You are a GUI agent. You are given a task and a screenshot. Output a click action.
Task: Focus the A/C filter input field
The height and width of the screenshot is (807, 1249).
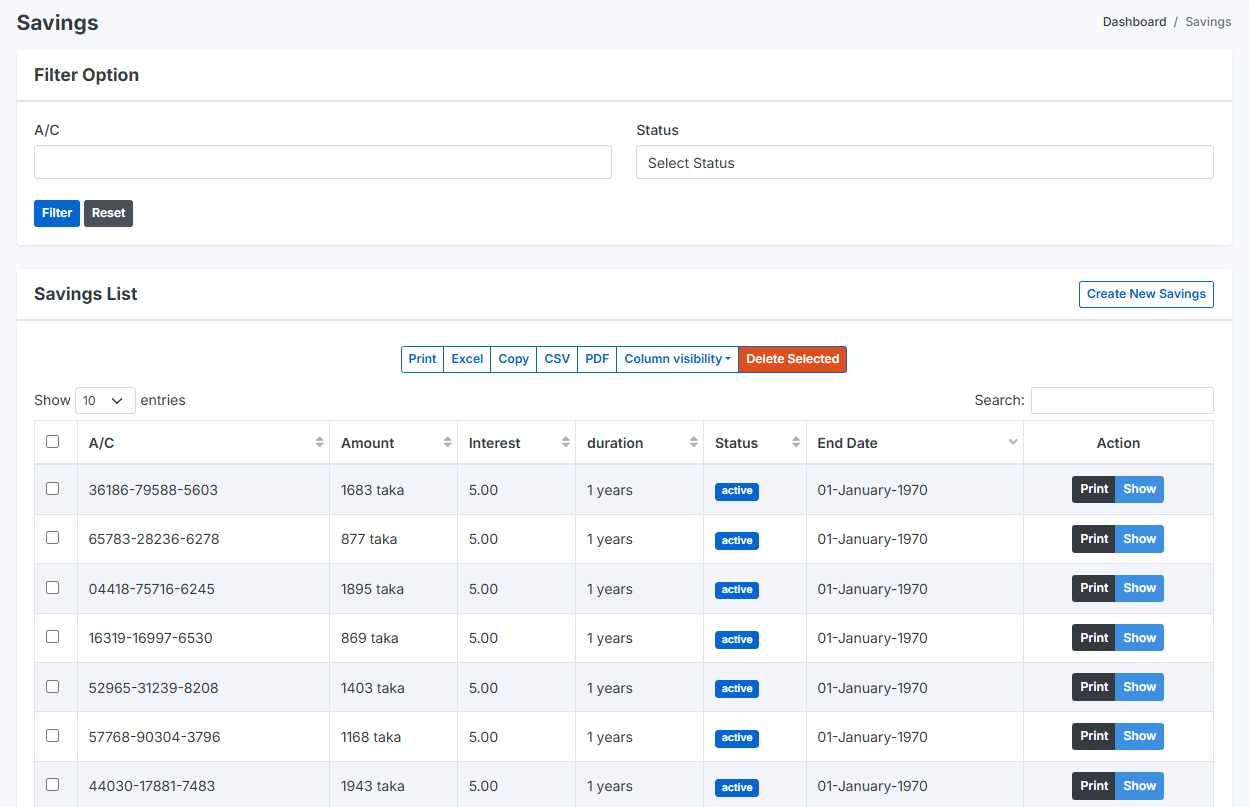click(323, 162)
